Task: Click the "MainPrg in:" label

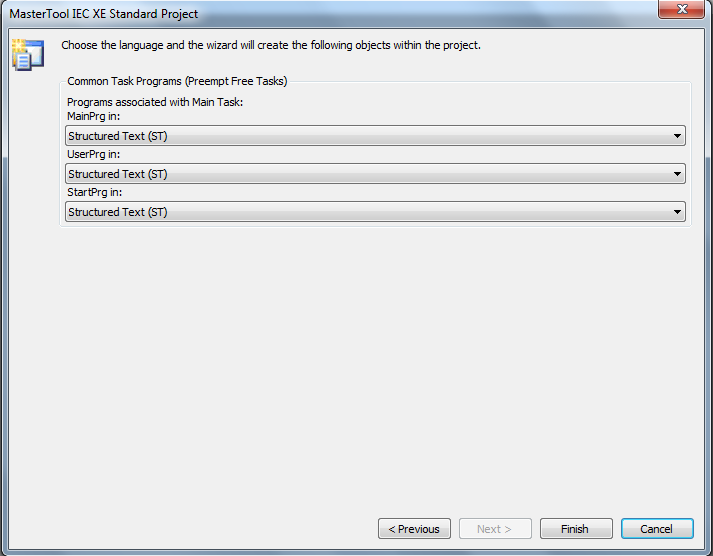Action: [93, 116]
